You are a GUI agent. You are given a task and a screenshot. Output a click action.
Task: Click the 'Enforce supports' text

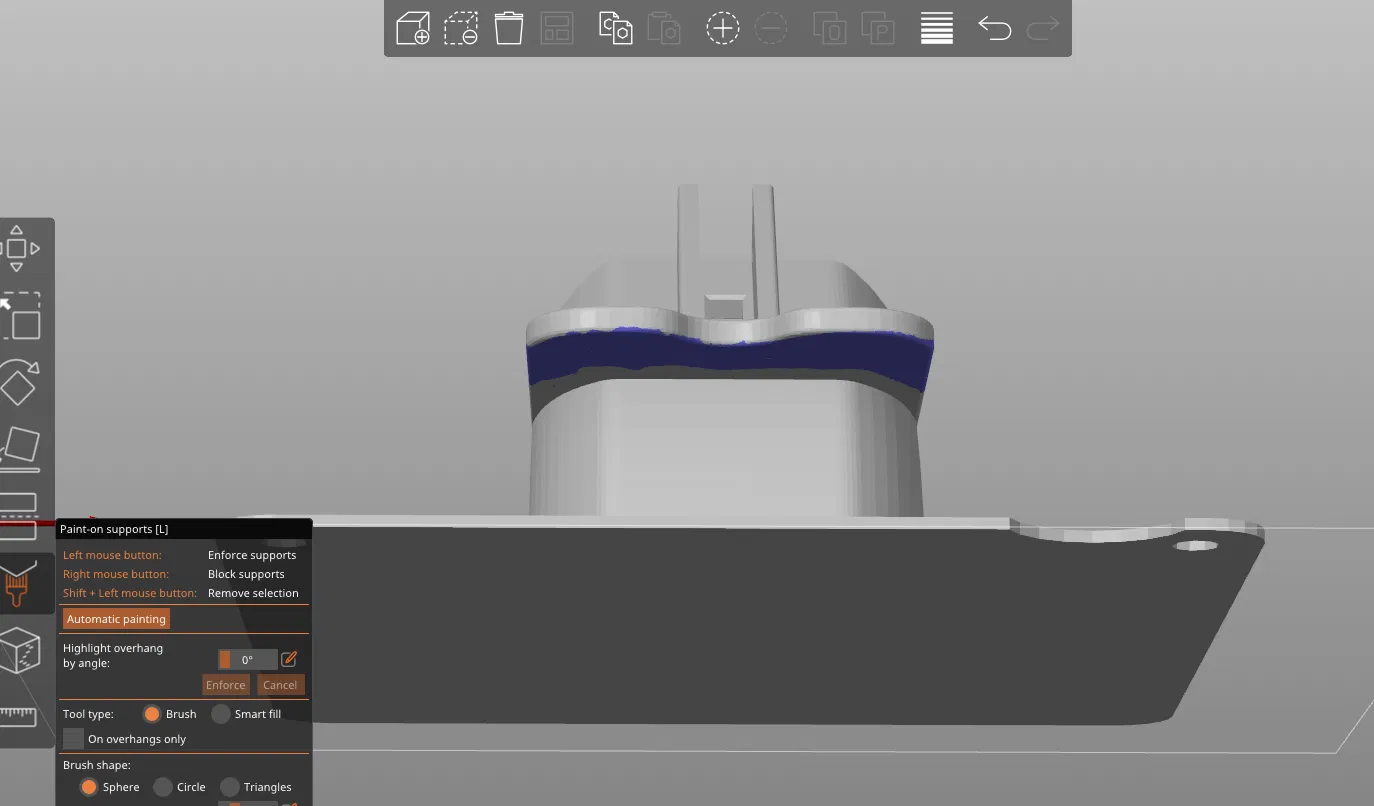pos(252,555)
